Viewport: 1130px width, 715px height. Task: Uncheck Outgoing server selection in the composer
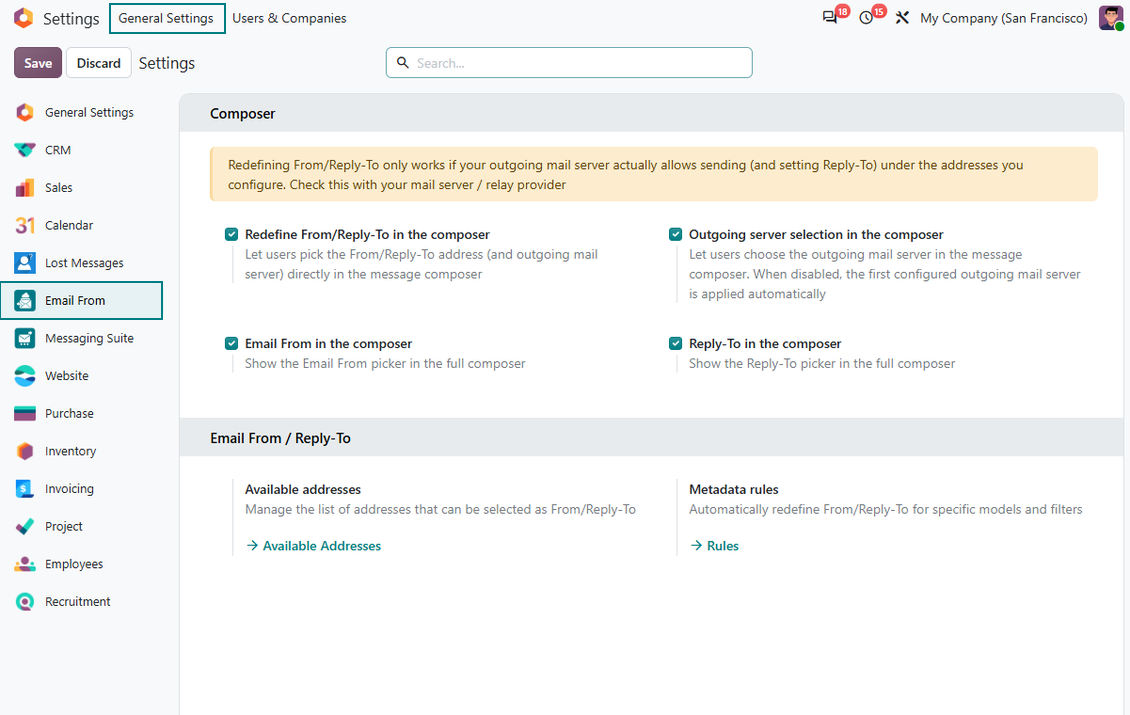[675, 234]
